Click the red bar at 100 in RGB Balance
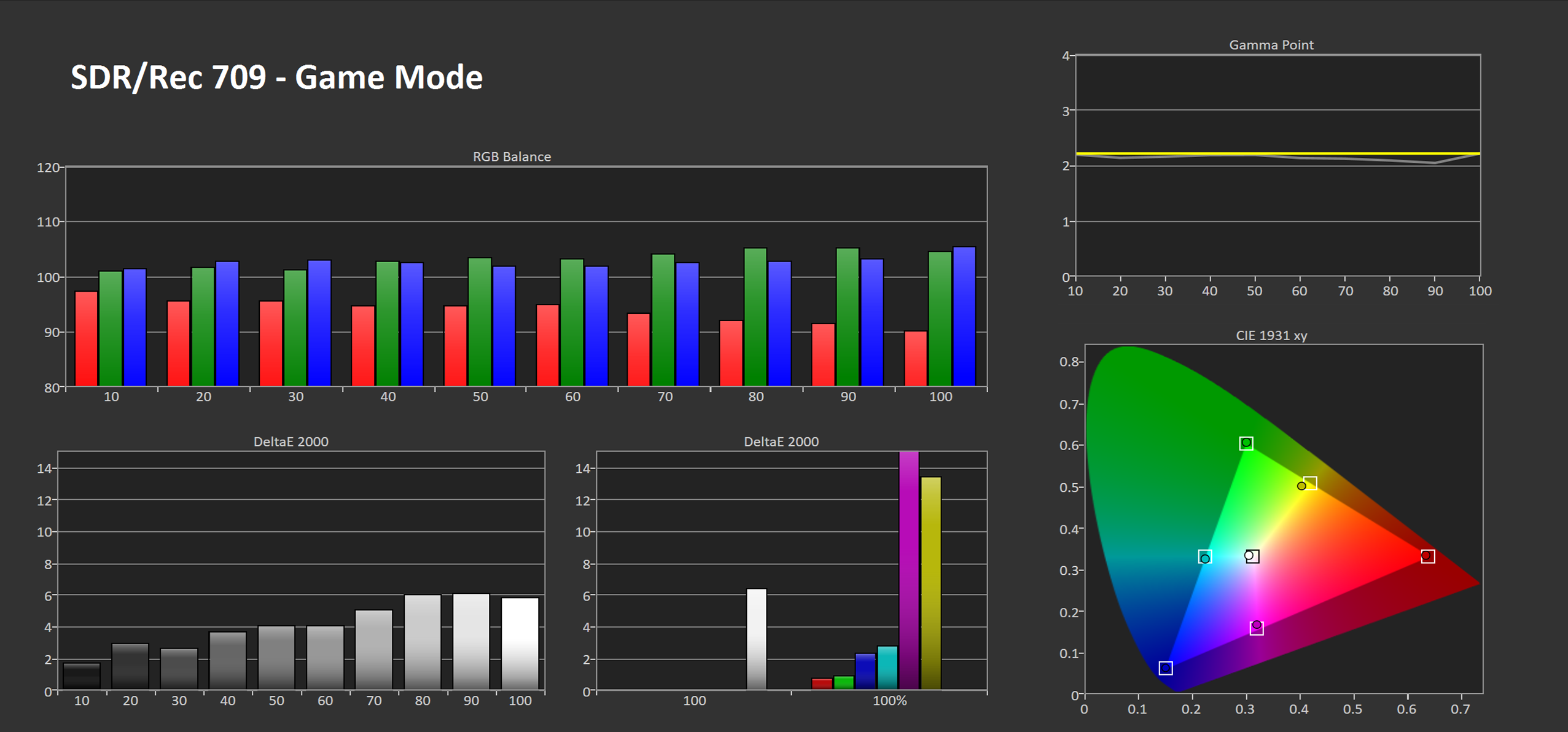1568x732 pixels. [x=916, y=359]
